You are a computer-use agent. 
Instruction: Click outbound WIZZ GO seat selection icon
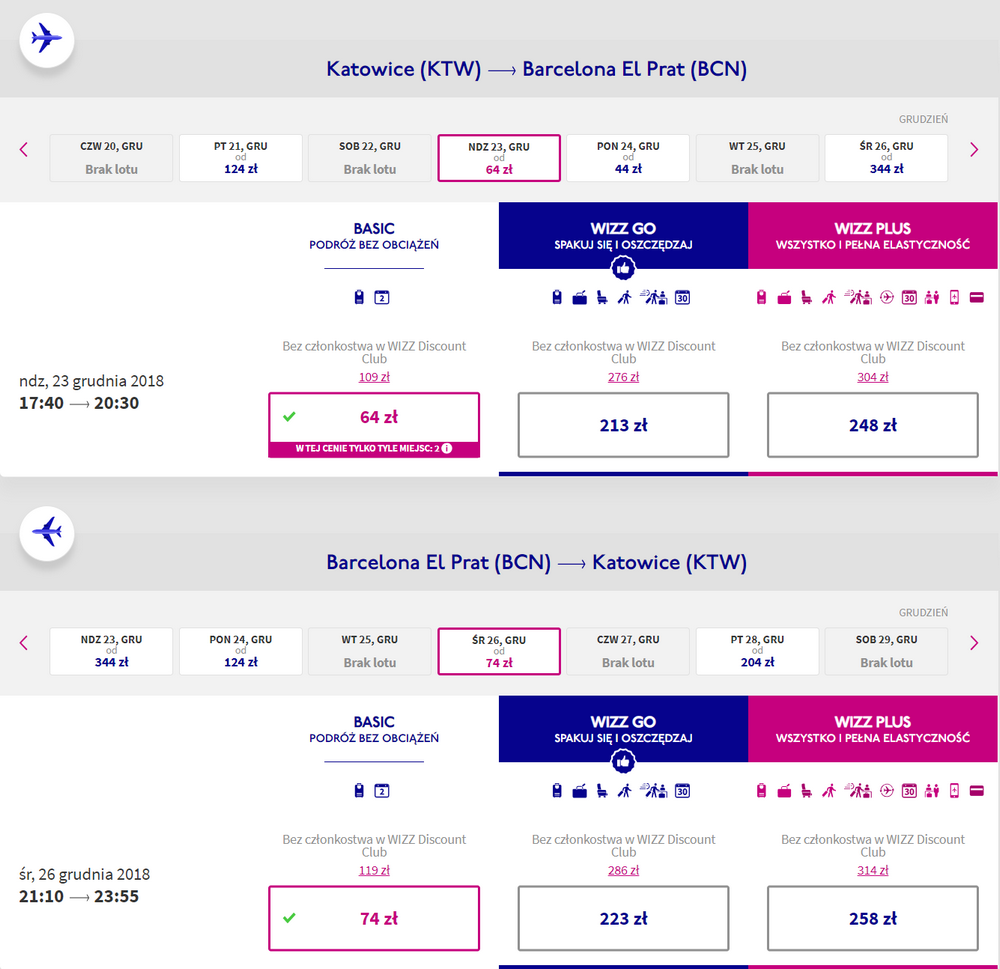coord(602,297)
